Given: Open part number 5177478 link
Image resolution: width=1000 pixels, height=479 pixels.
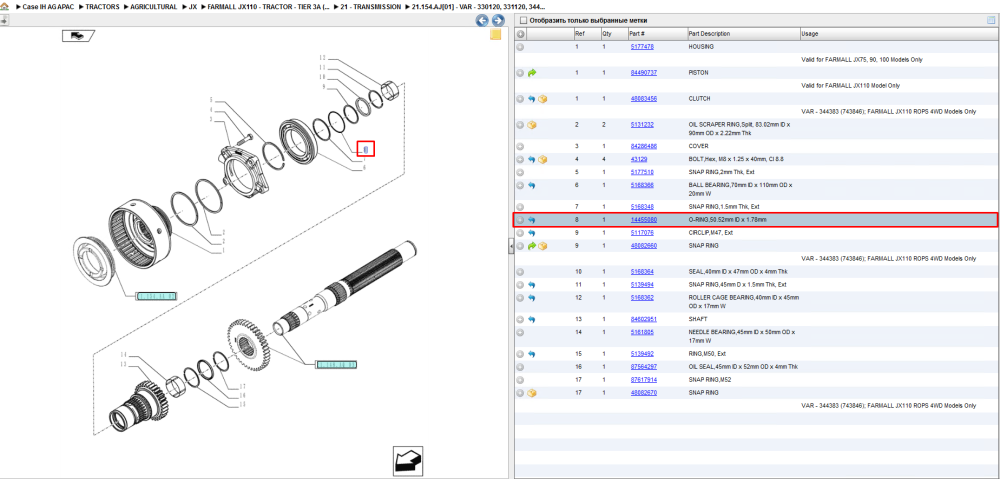Looking at the screenshot, I should click(x=642, y=47).
